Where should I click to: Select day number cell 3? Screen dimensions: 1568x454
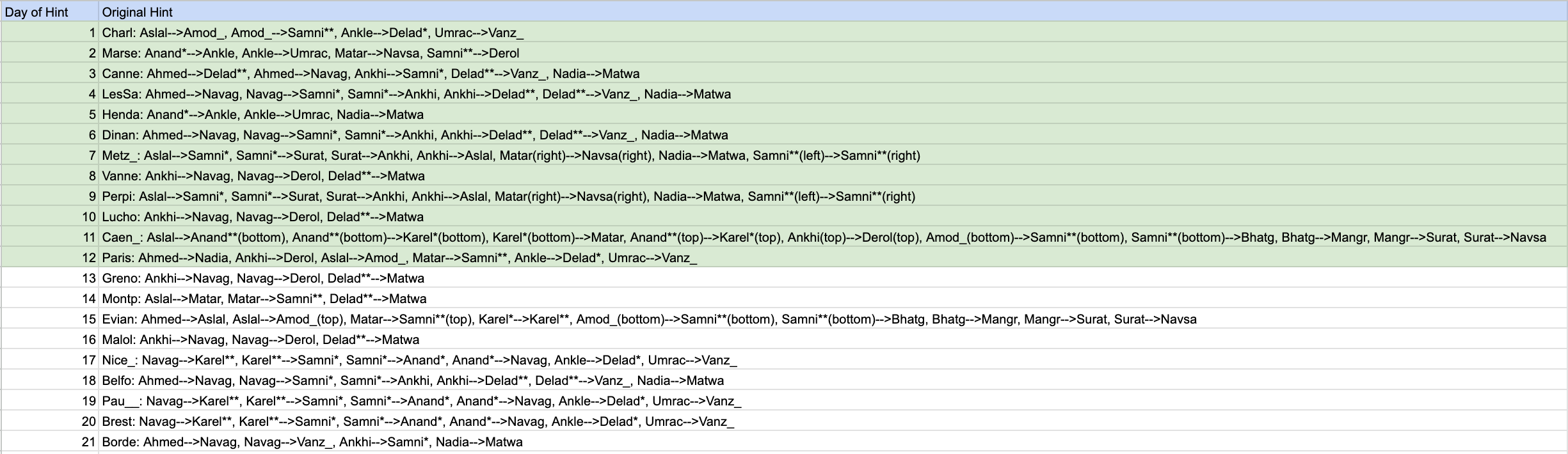(50, 73)
